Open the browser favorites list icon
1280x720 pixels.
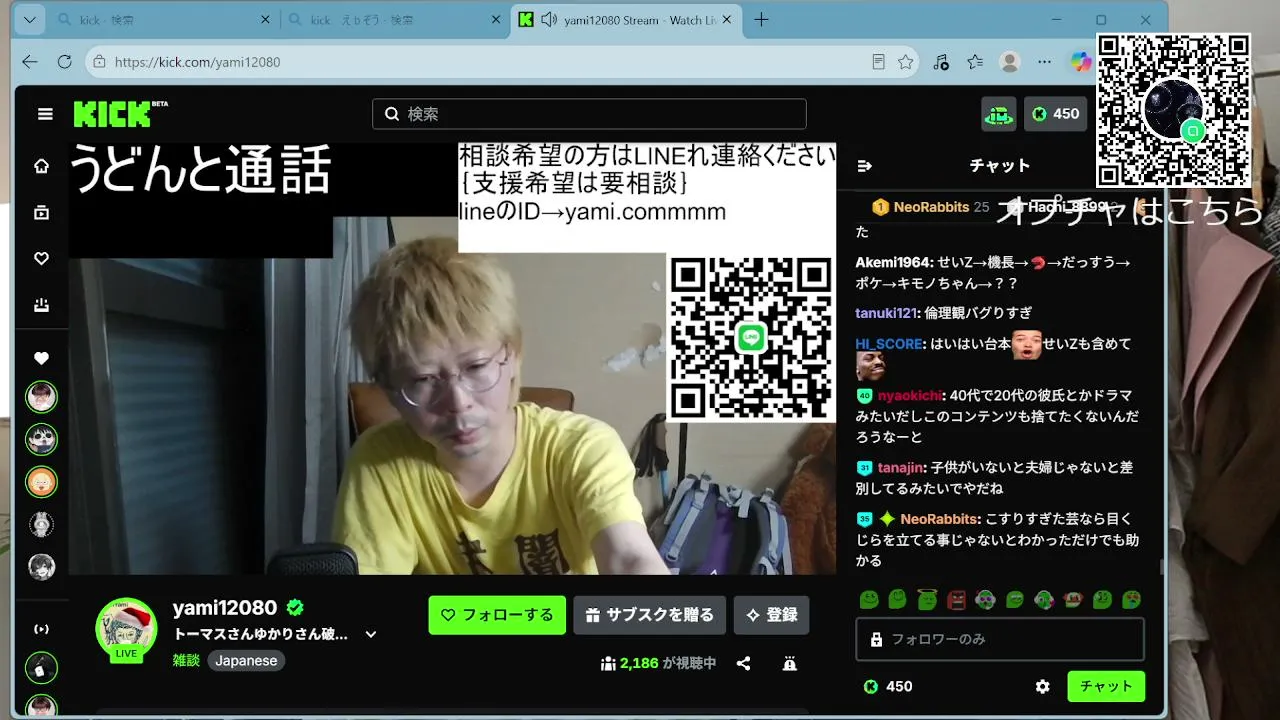(975, 62)
